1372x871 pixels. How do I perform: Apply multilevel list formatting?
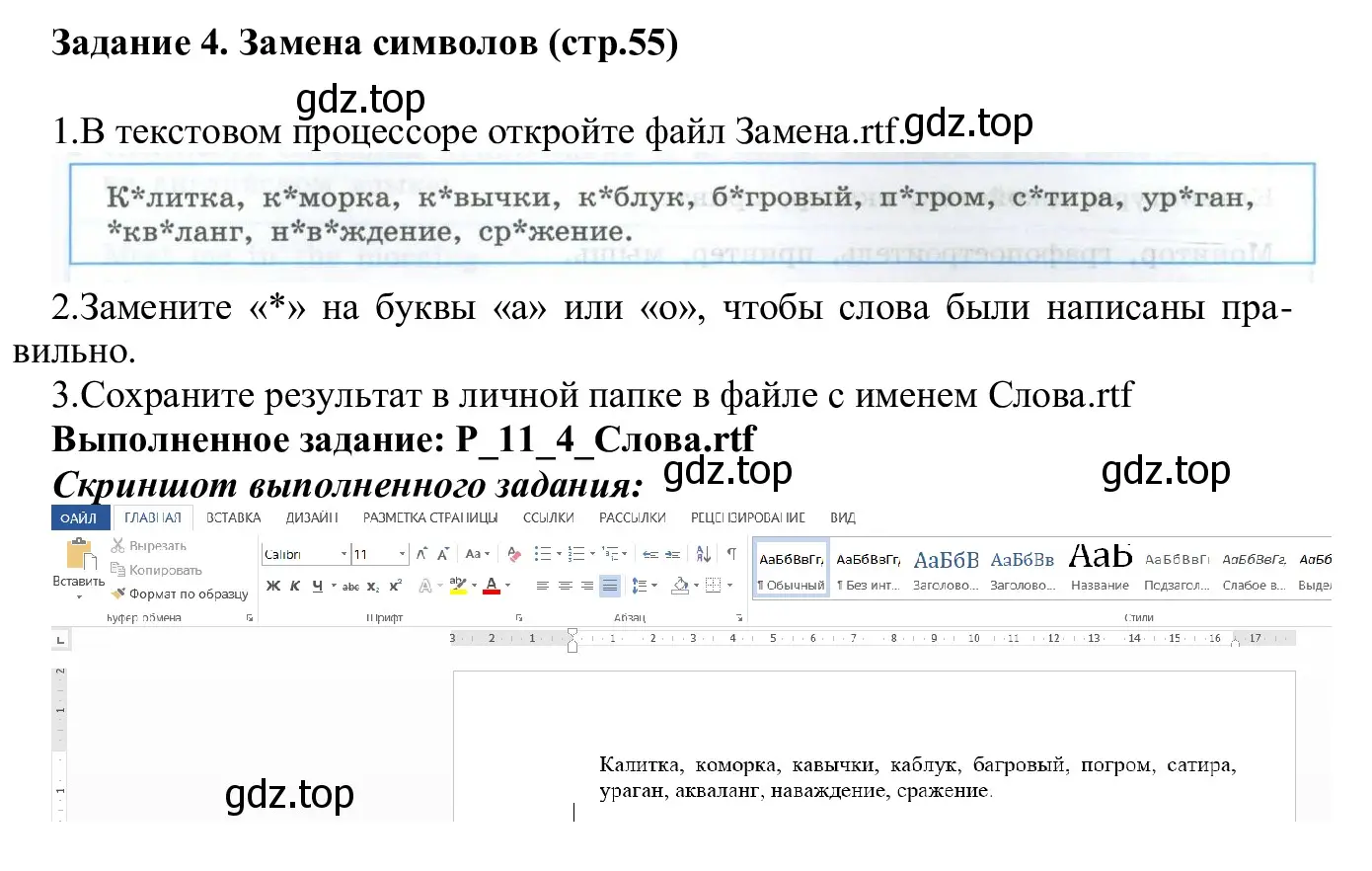pyautogui.click(x=610, y=554)
